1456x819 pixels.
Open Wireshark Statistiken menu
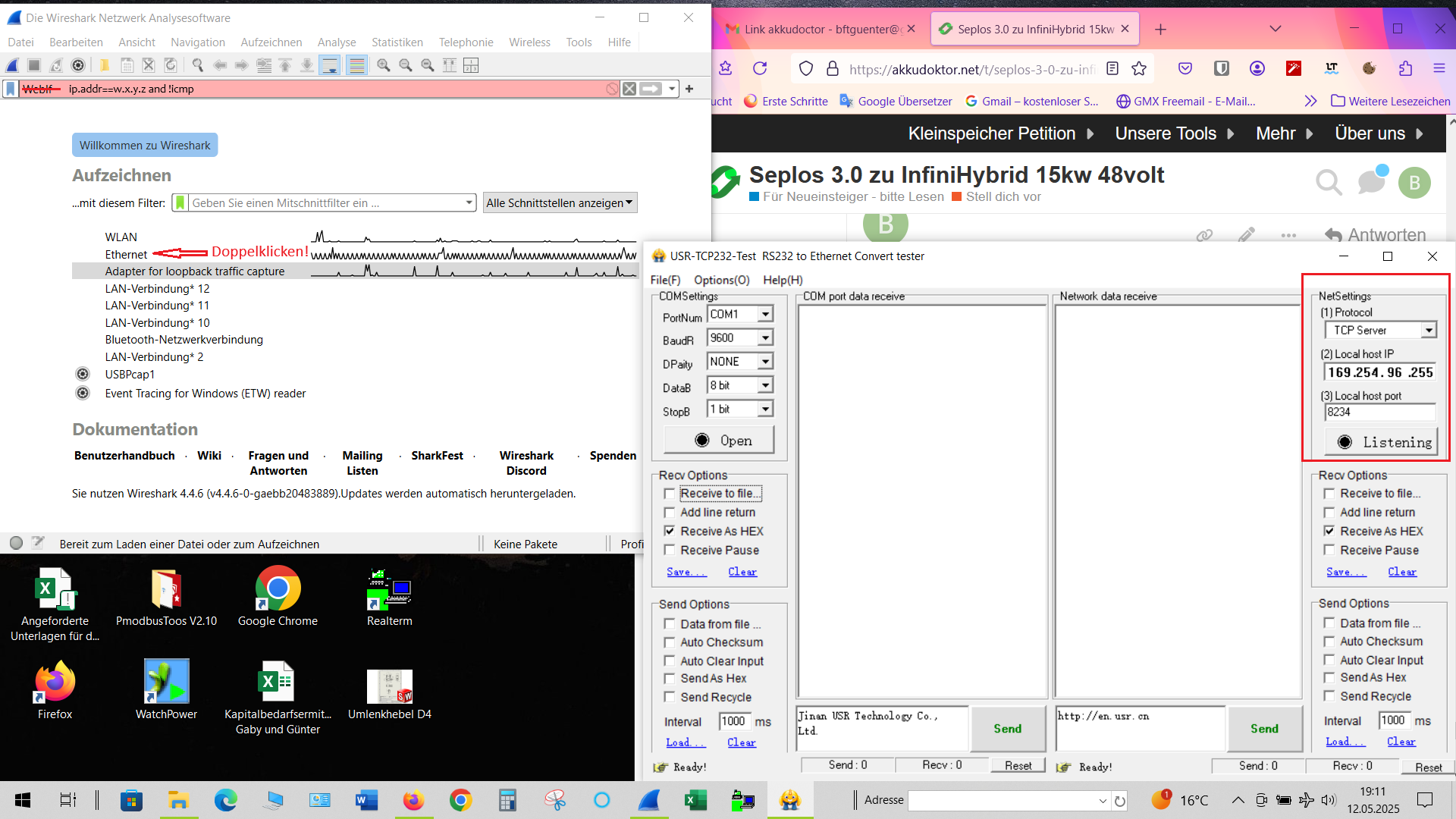click(397, 42)
